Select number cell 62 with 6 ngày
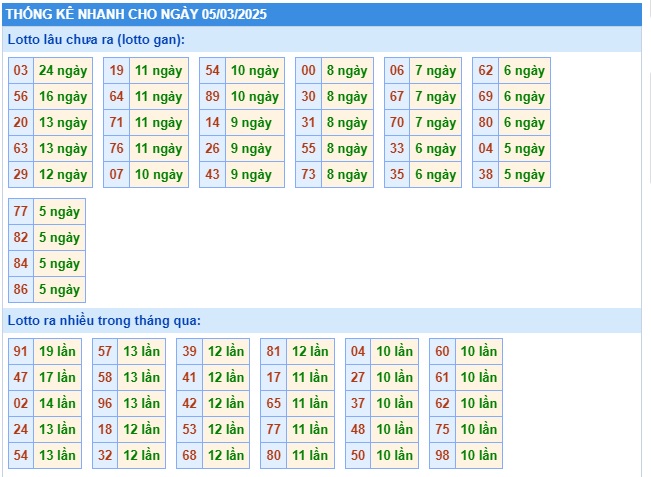651x477 pixels. (485, 70)
